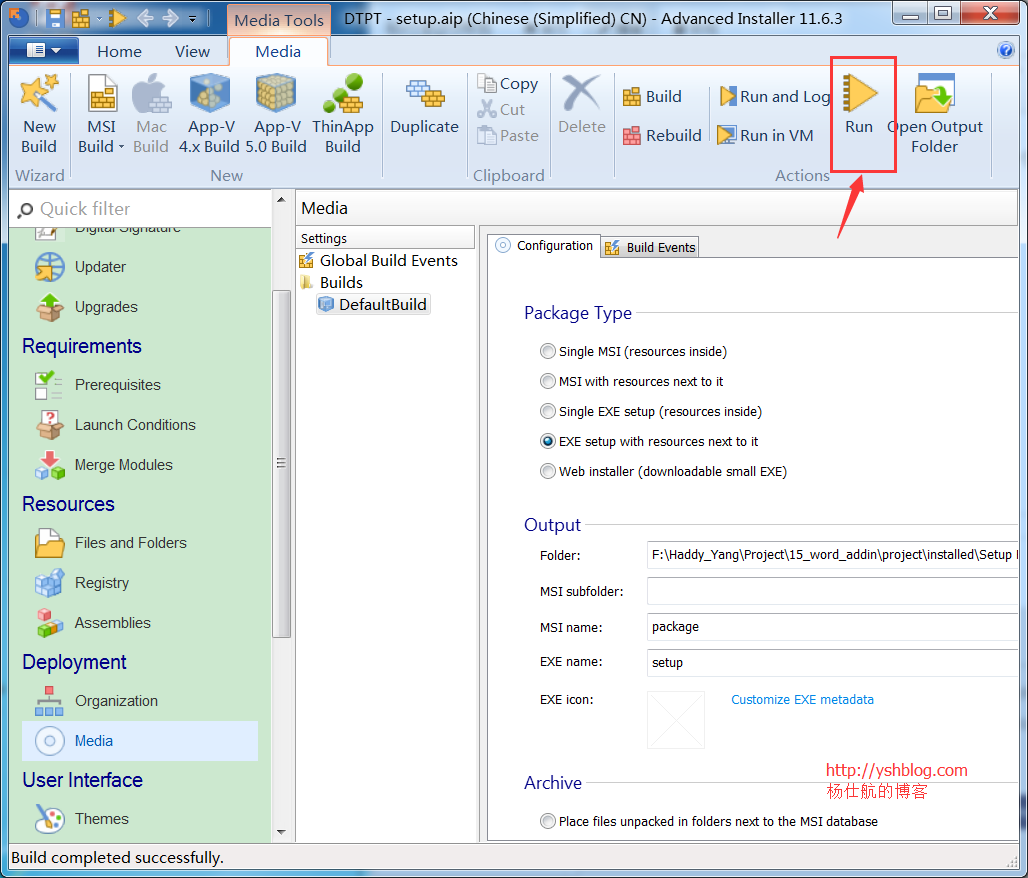The image size is (1028, 878).
Task: Click the sidebar scrollbar down arrow
Action: pos(281,832)
